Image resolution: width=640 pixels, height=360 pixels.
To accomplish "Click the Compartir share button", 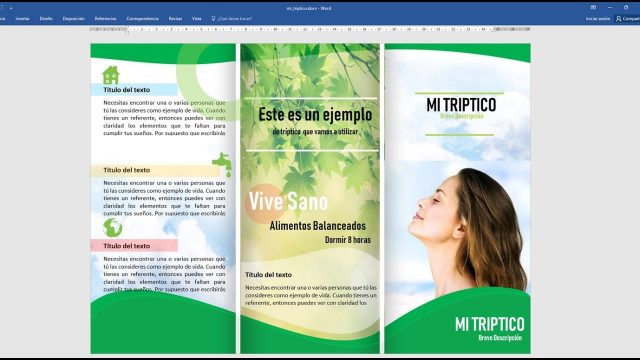I will pos(628,19).
